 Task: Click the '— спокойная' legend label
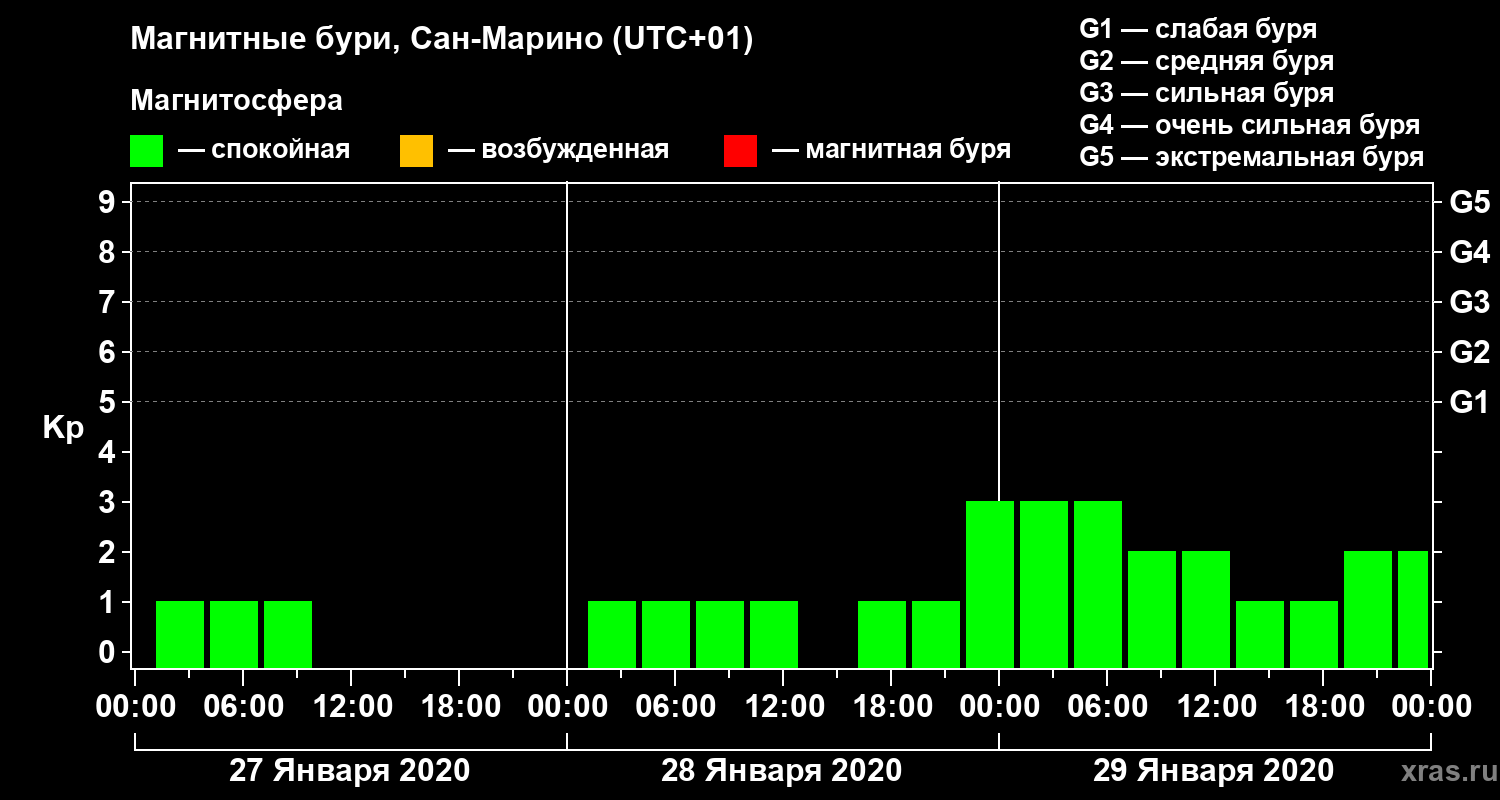coord(264,150)
